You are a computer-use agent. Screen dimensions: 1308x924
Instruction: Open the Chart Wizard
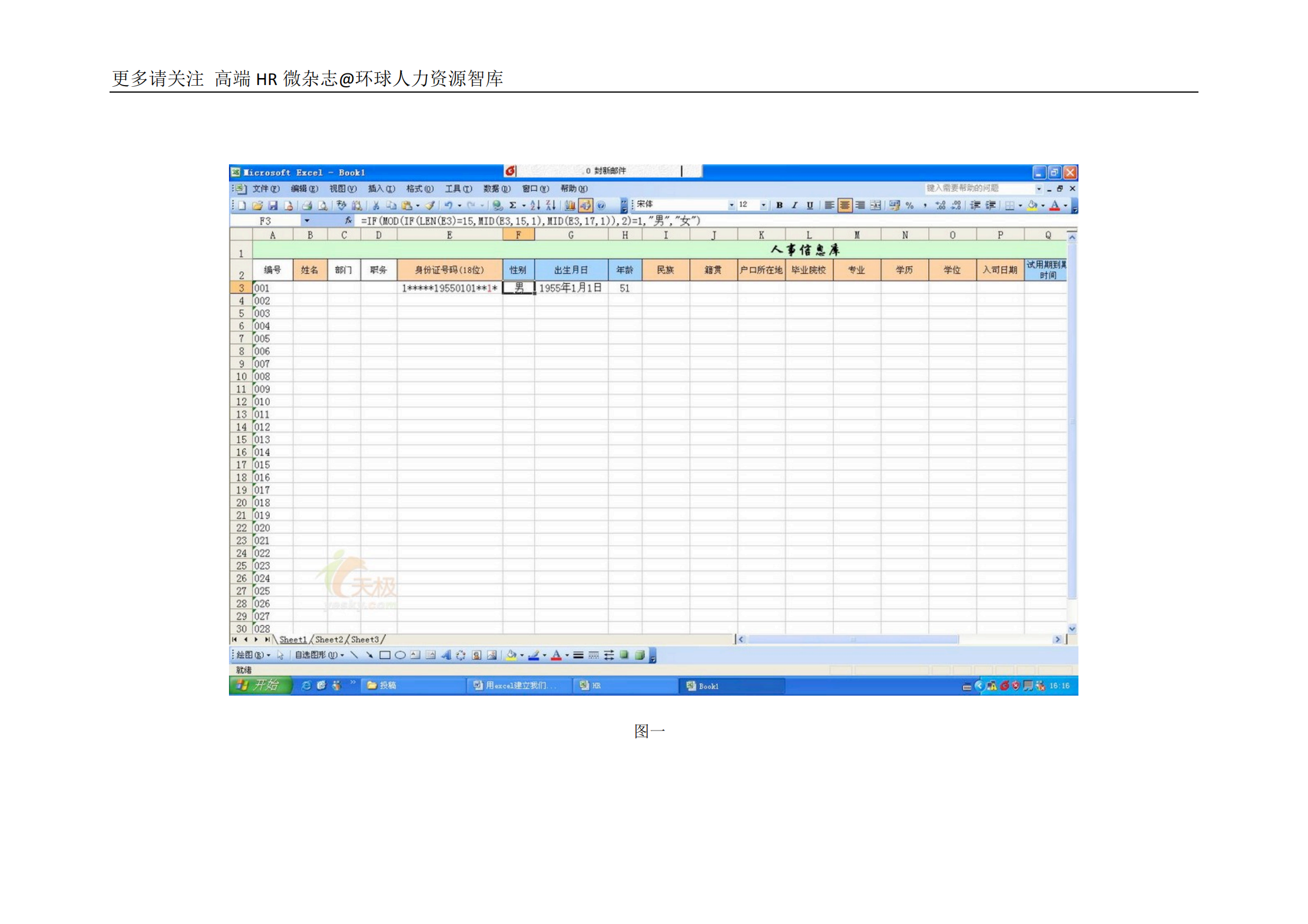pyautogui.click(x=570, y=205)
